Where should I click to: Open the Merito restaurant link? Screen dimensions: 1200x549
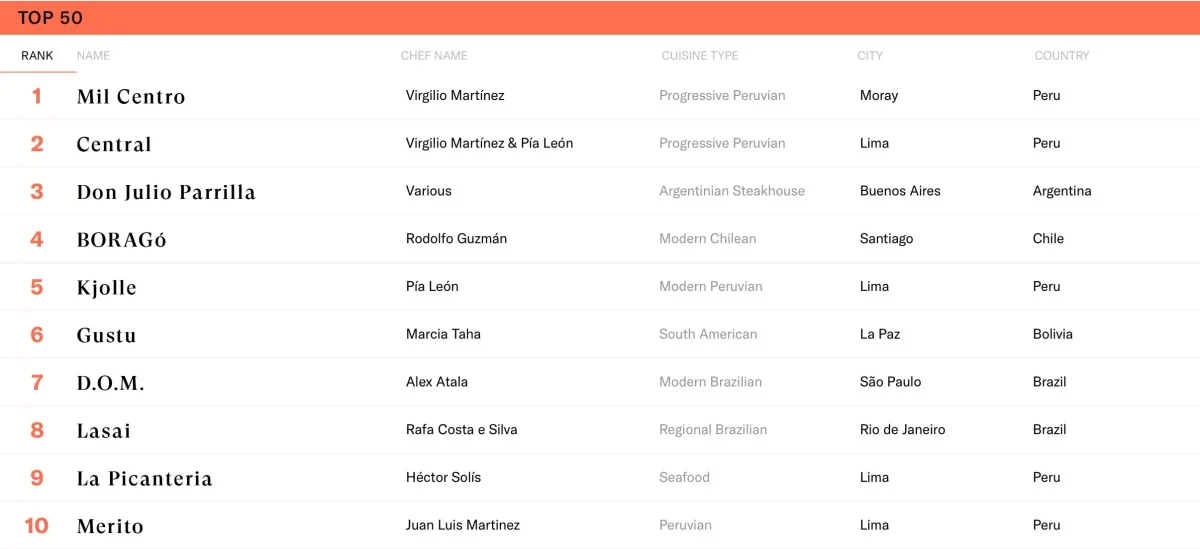(x=110, y=526)
